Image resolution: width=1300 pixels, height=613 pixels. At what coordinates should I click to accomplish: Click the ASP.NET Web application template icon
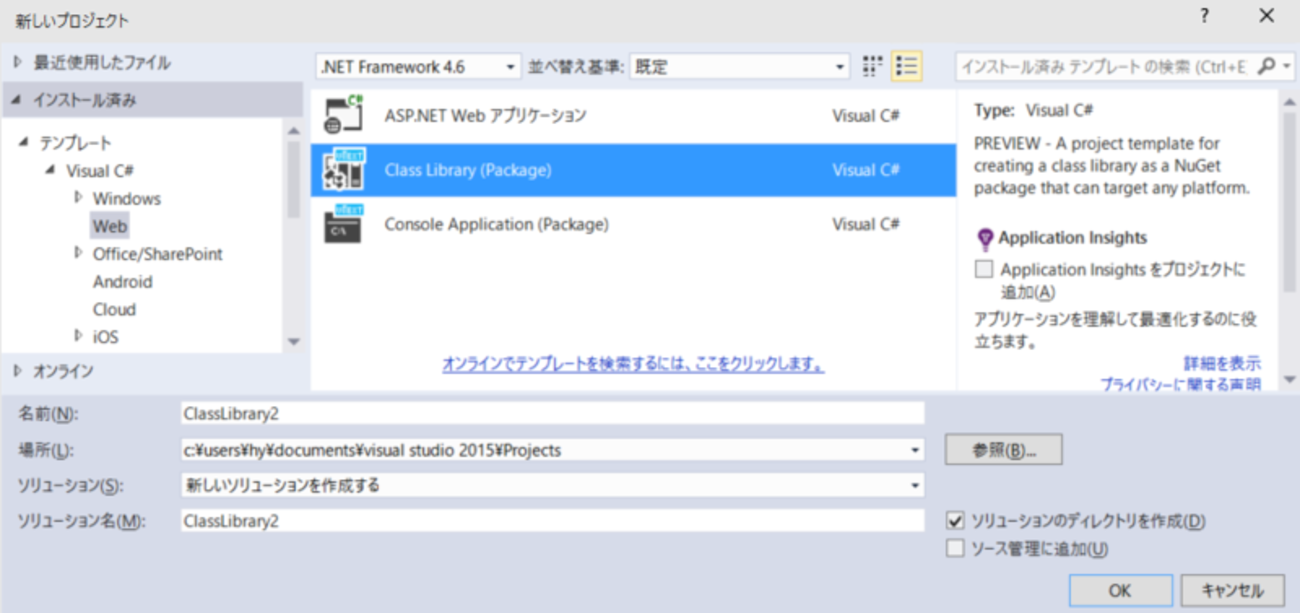(344, 116)
